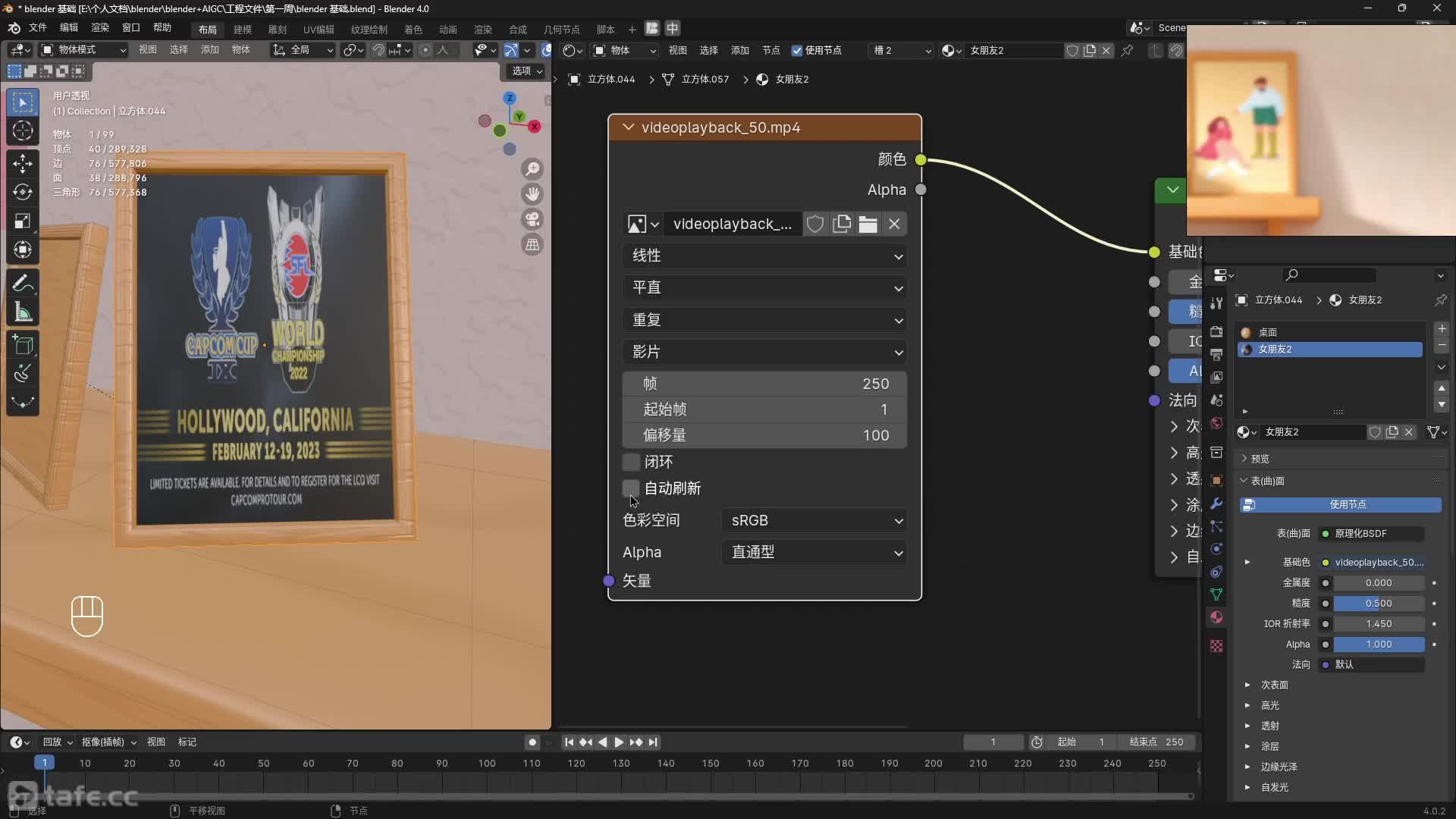Jump to the timeline end frame

point(653,742)
